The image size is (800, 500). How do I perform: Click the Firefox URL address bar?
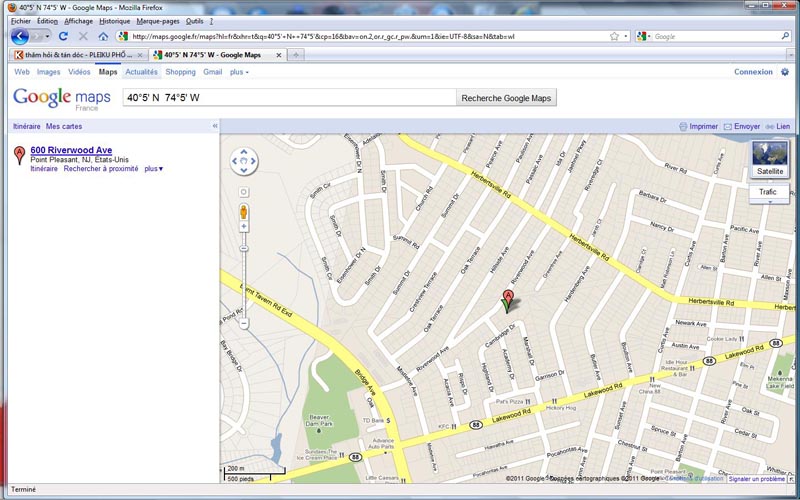(x=369, y=36)
